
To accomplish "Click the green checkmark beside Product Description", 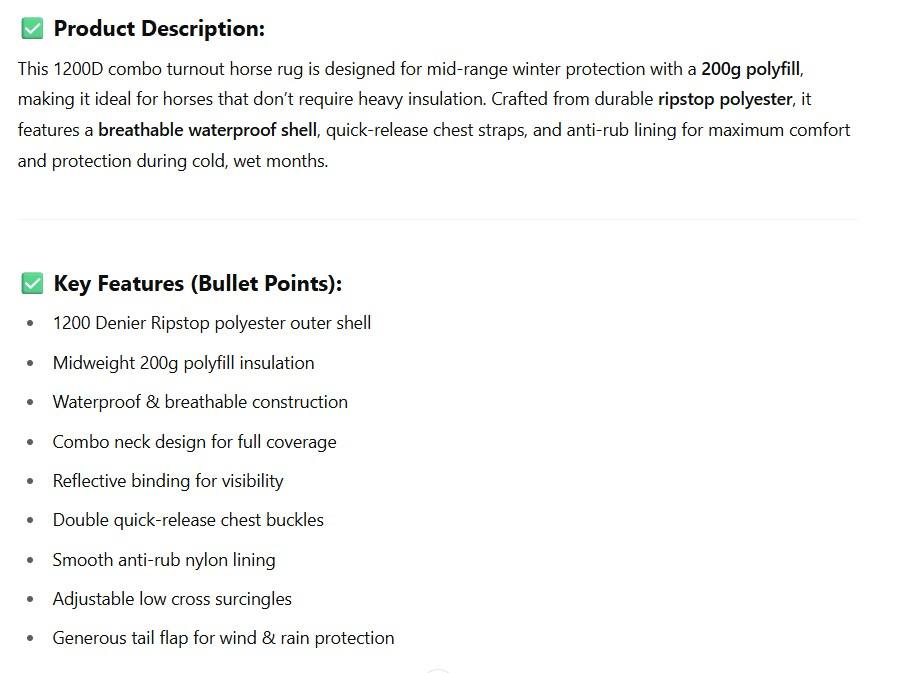I will tap(32, 29).
